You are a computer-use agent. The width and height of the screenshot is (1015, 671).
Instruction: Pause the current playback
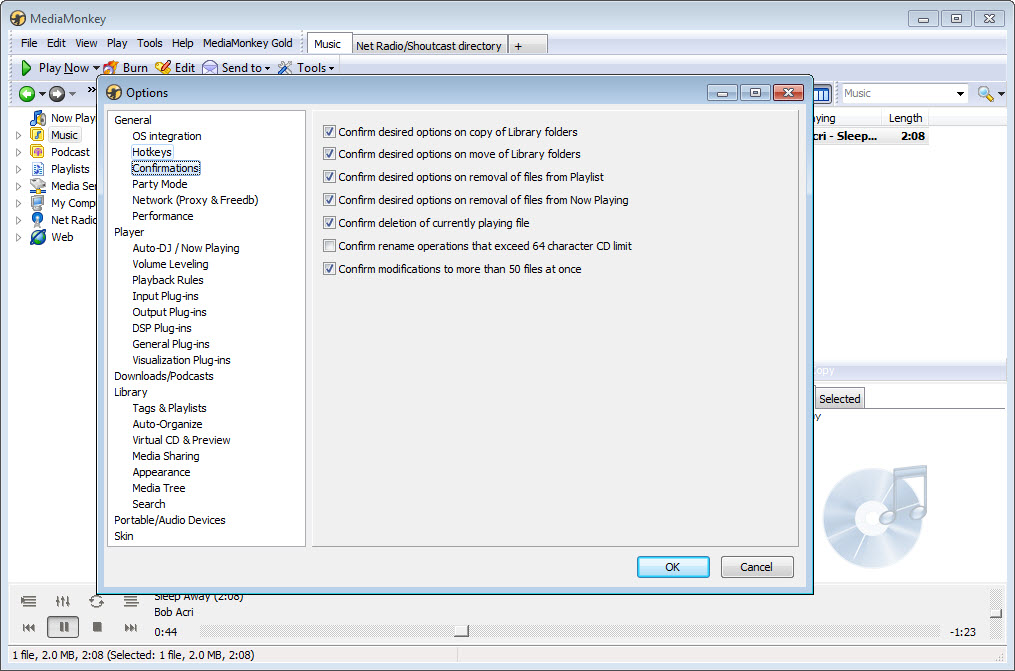point(63,627)
